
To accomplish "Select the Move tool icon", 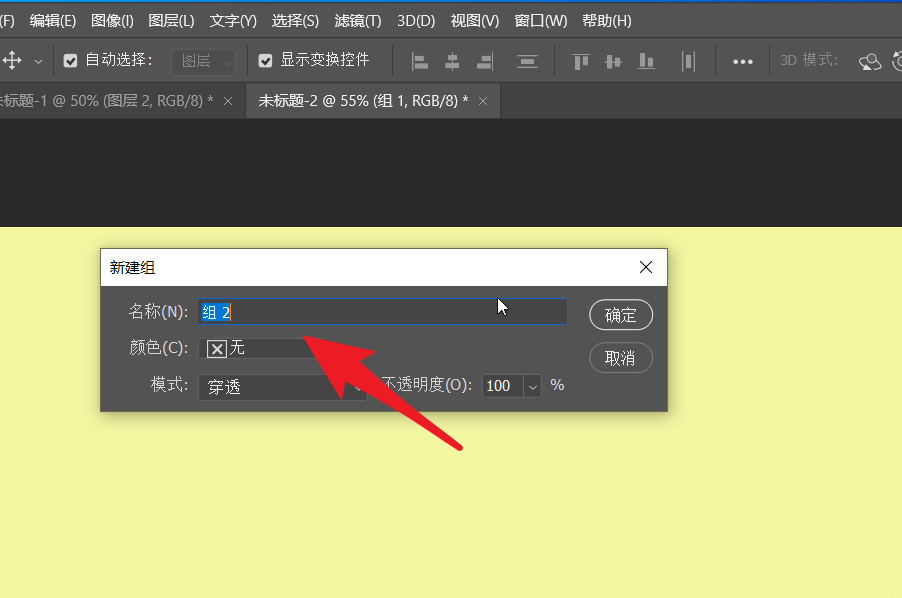I will tap(13, 61).
